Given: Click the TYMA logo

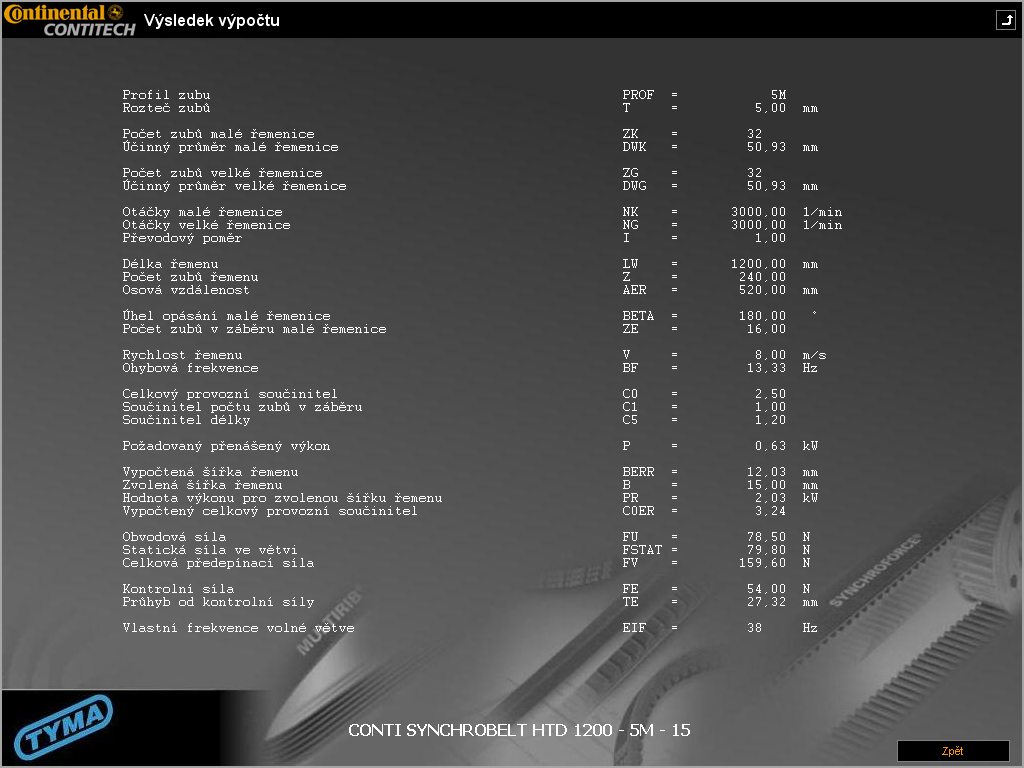Looking at the screenshot, I should point(64,728).
